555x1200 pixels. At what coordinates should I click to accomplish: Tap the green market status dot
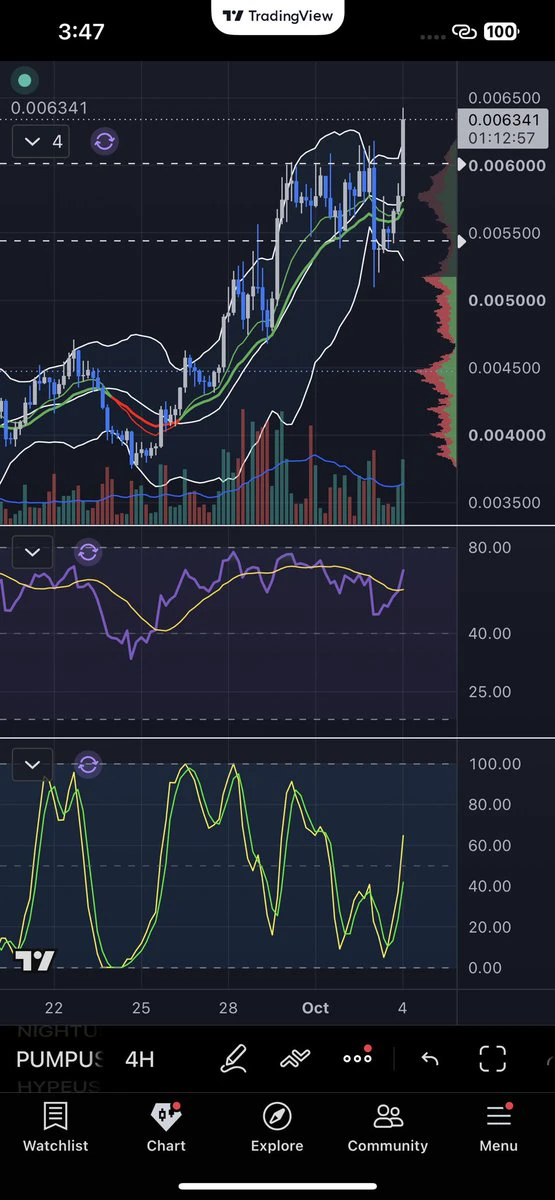click(x=24, y=80)
